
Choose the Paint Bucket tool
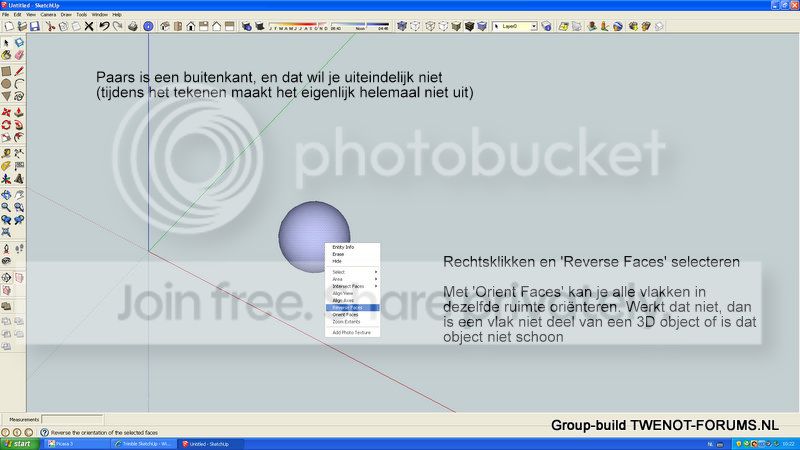[6, 55]
